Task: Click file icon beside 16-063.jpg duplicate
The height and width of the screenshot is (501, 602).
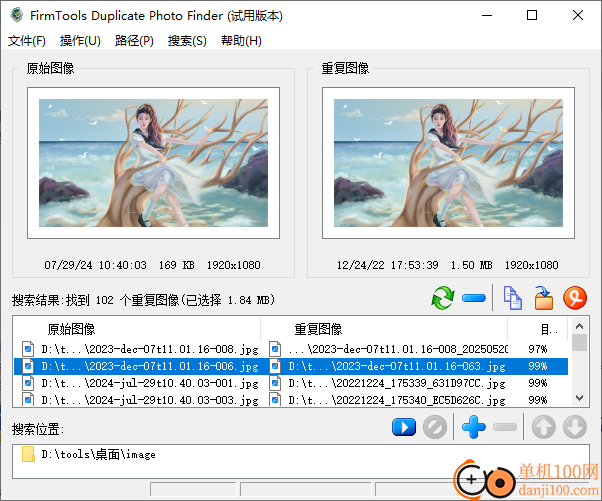Action: pyautogui.click(x=275, y=366)
